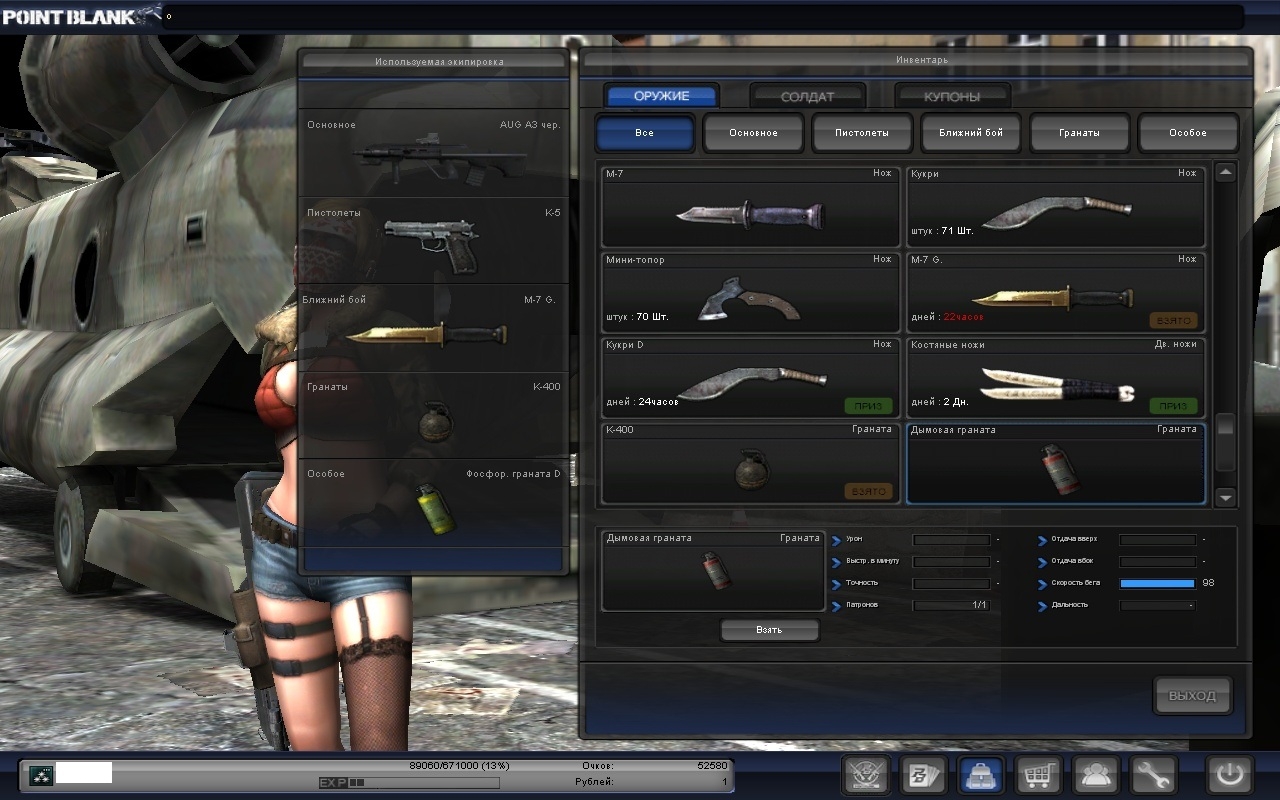
Task: Select the Мини-топор item
Action: 751,293
